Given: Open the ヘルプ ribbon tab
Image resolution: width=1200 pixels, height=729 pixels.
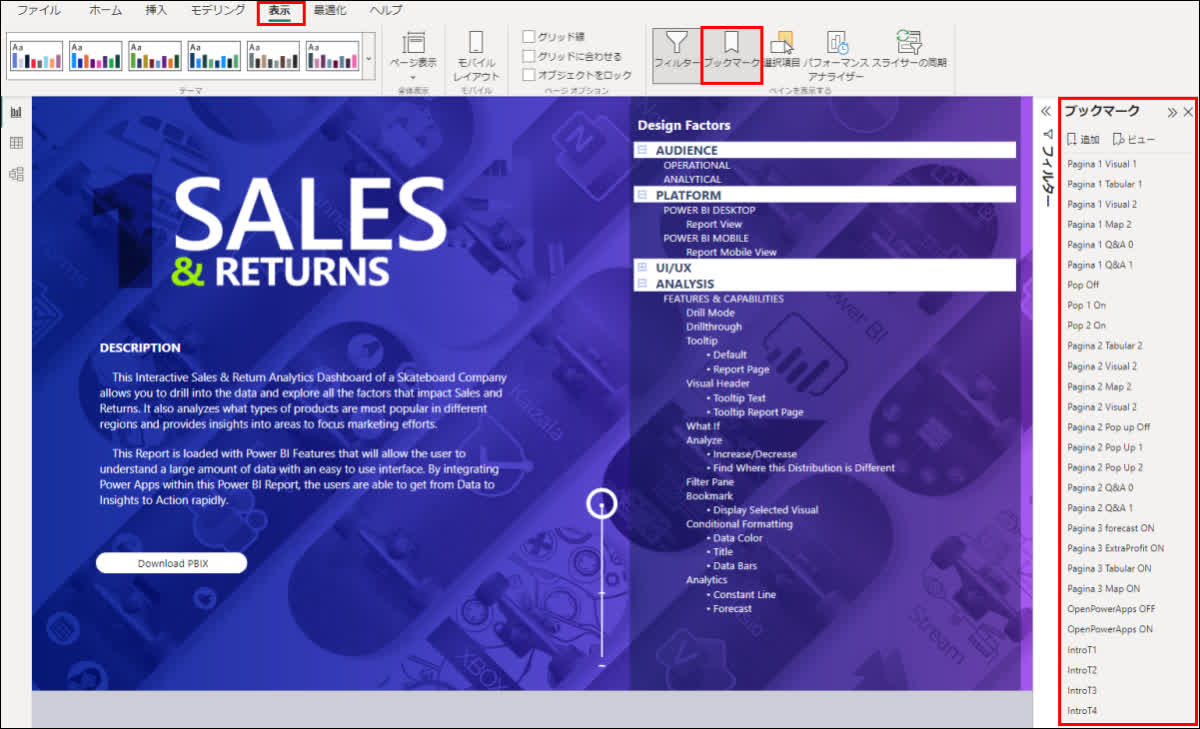Looking at the screenshot, I should coord(386,10).
